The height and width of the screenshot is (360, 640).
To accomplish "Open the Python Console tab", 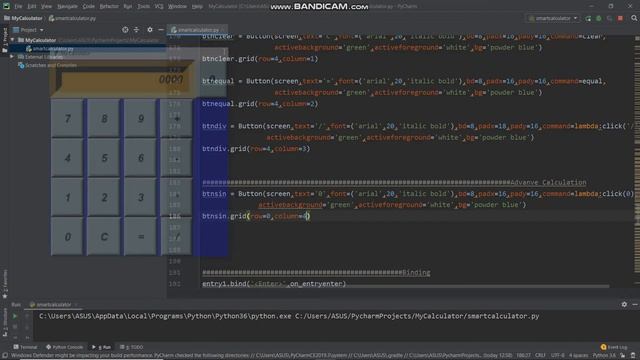I will [64, 347].
